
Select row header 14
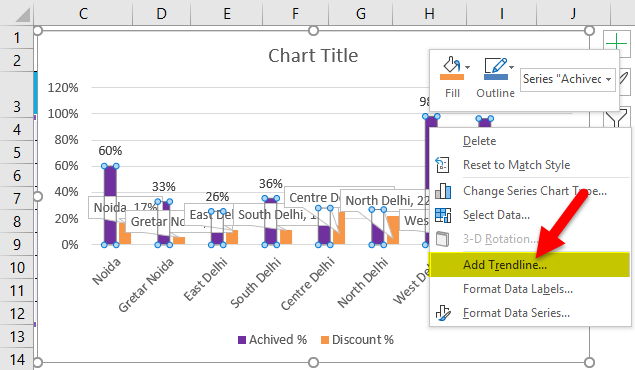click(17, 359)
